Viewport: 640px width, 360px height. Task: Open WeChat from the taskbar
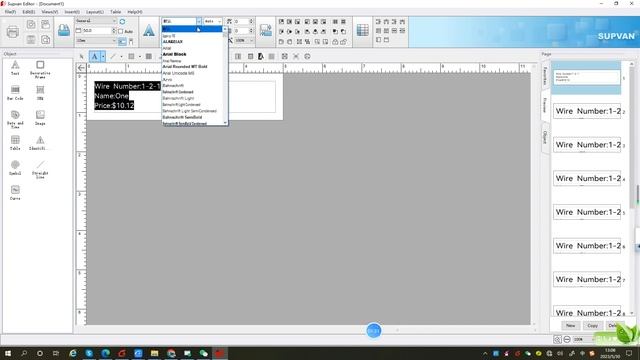click(x=203, y=353)
